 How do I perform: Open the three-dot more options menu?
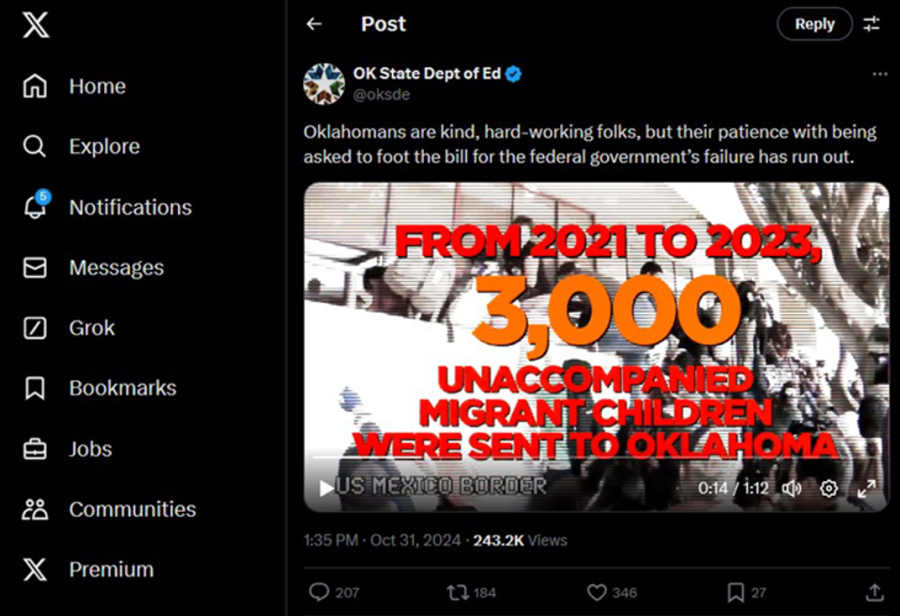pyautogui.click(x=879, y=74)
